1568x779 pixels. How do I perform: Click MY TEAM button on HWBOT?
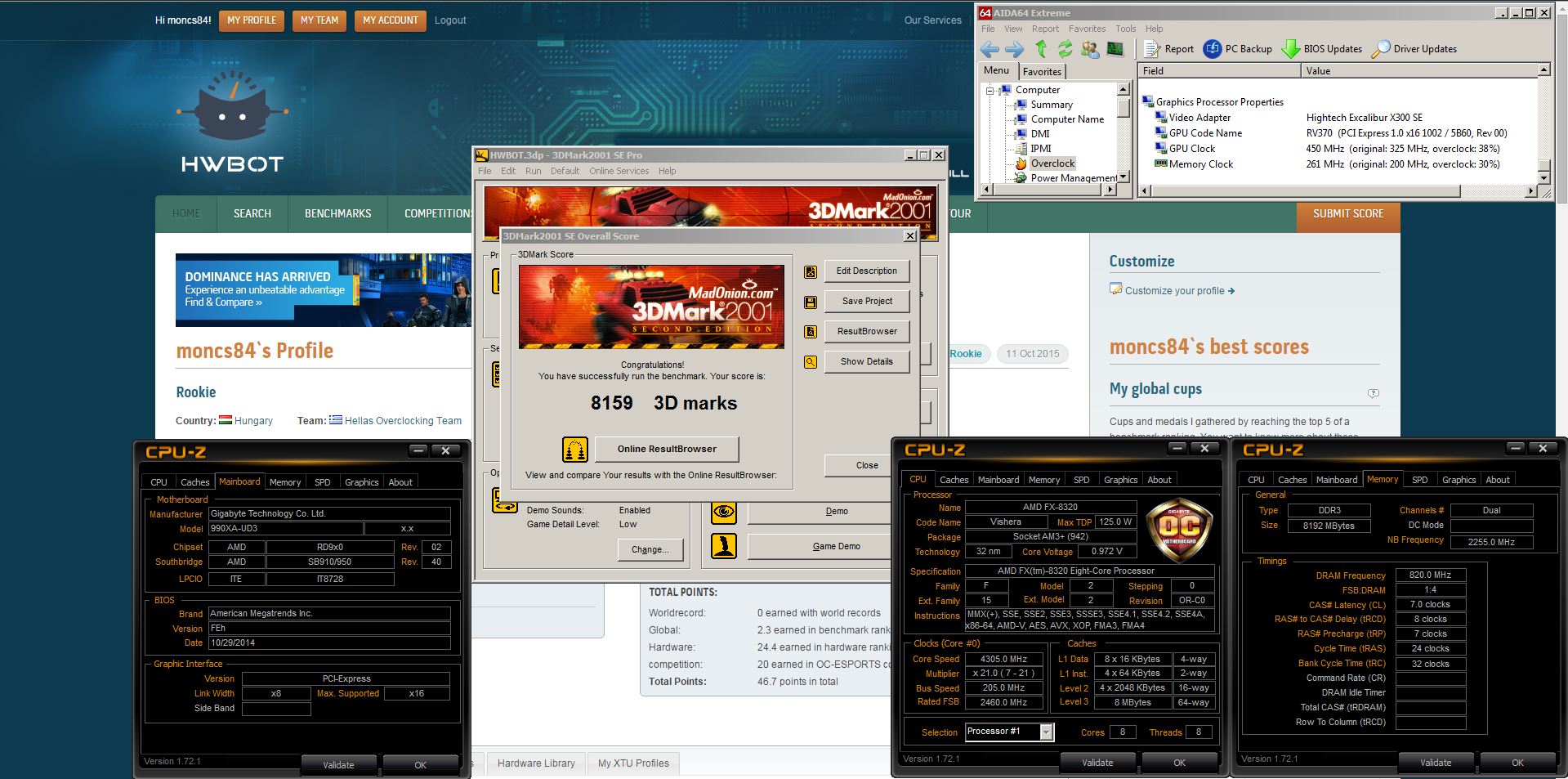(x=319, y=20)
